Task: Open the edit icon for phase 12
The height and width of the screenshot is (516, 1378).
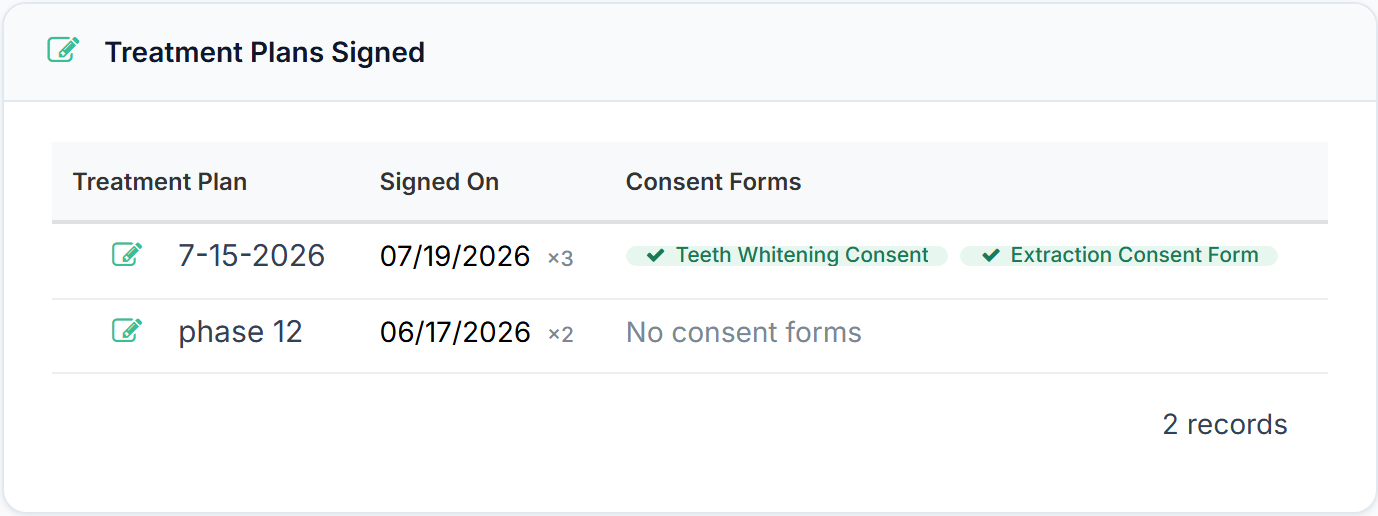Action: (x=127, y=331)
